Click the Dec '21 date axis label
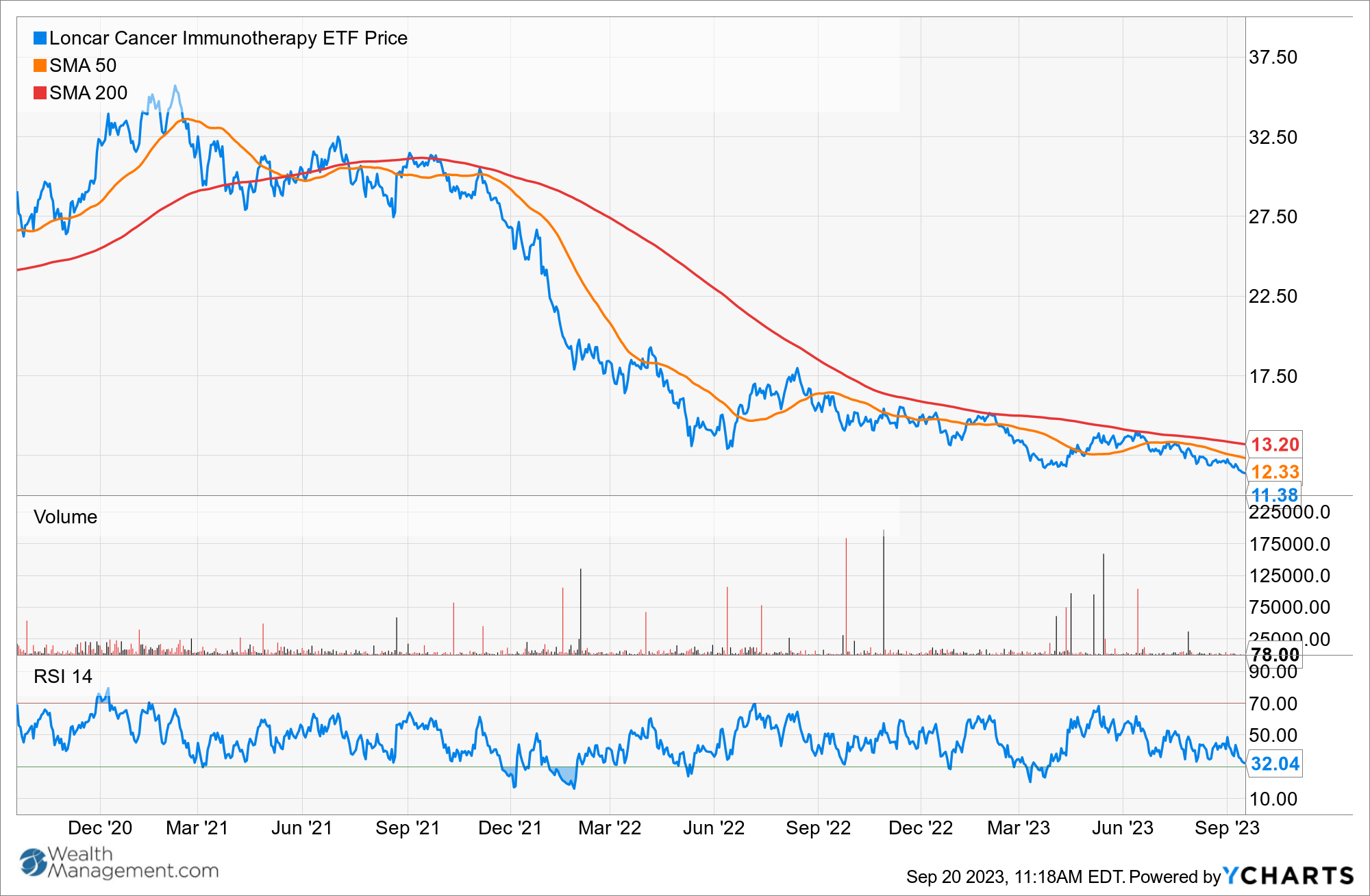Viewport: 1370px width, 896px height. (x=510, y=828)
